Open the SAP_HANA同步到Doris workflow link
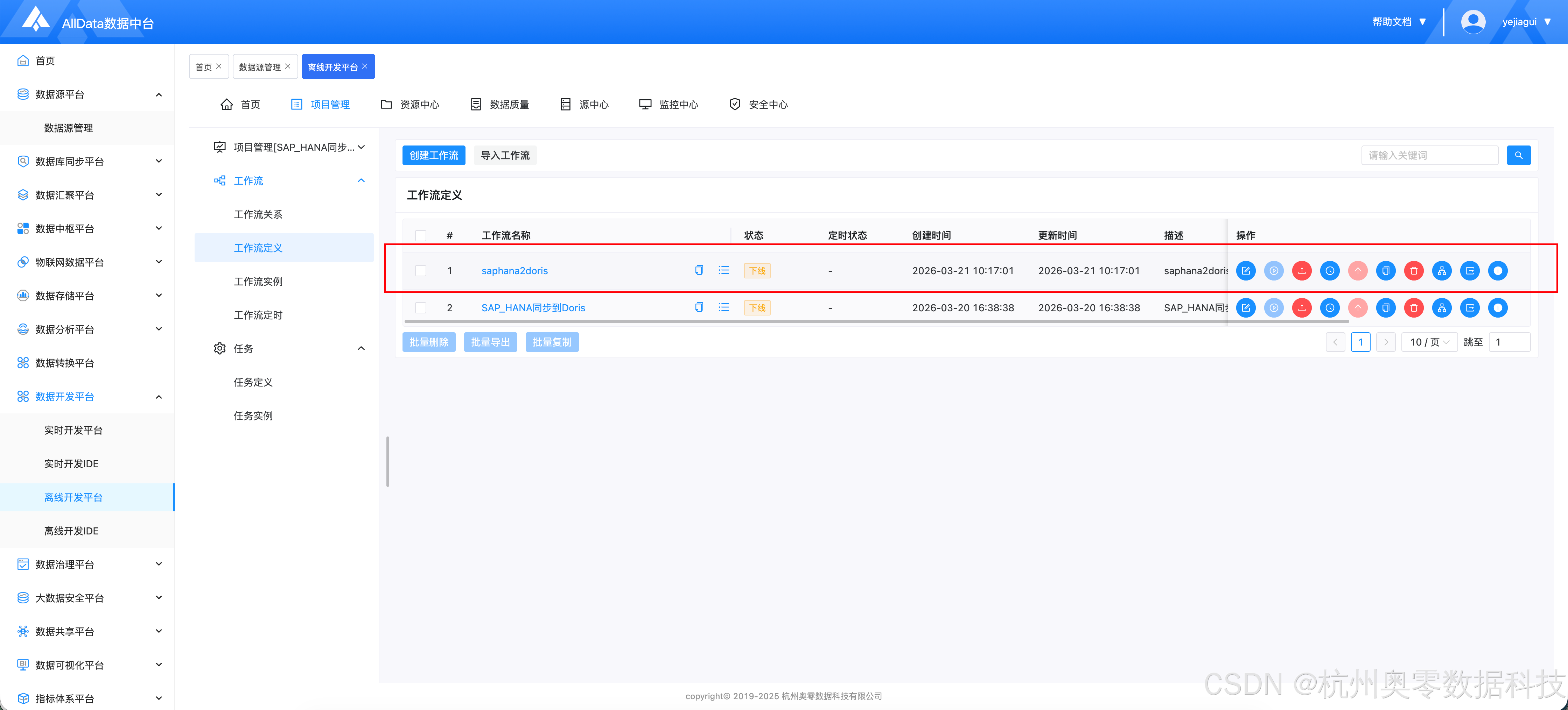Viewport: 1568px width, 710px height. tap(533, 308)
